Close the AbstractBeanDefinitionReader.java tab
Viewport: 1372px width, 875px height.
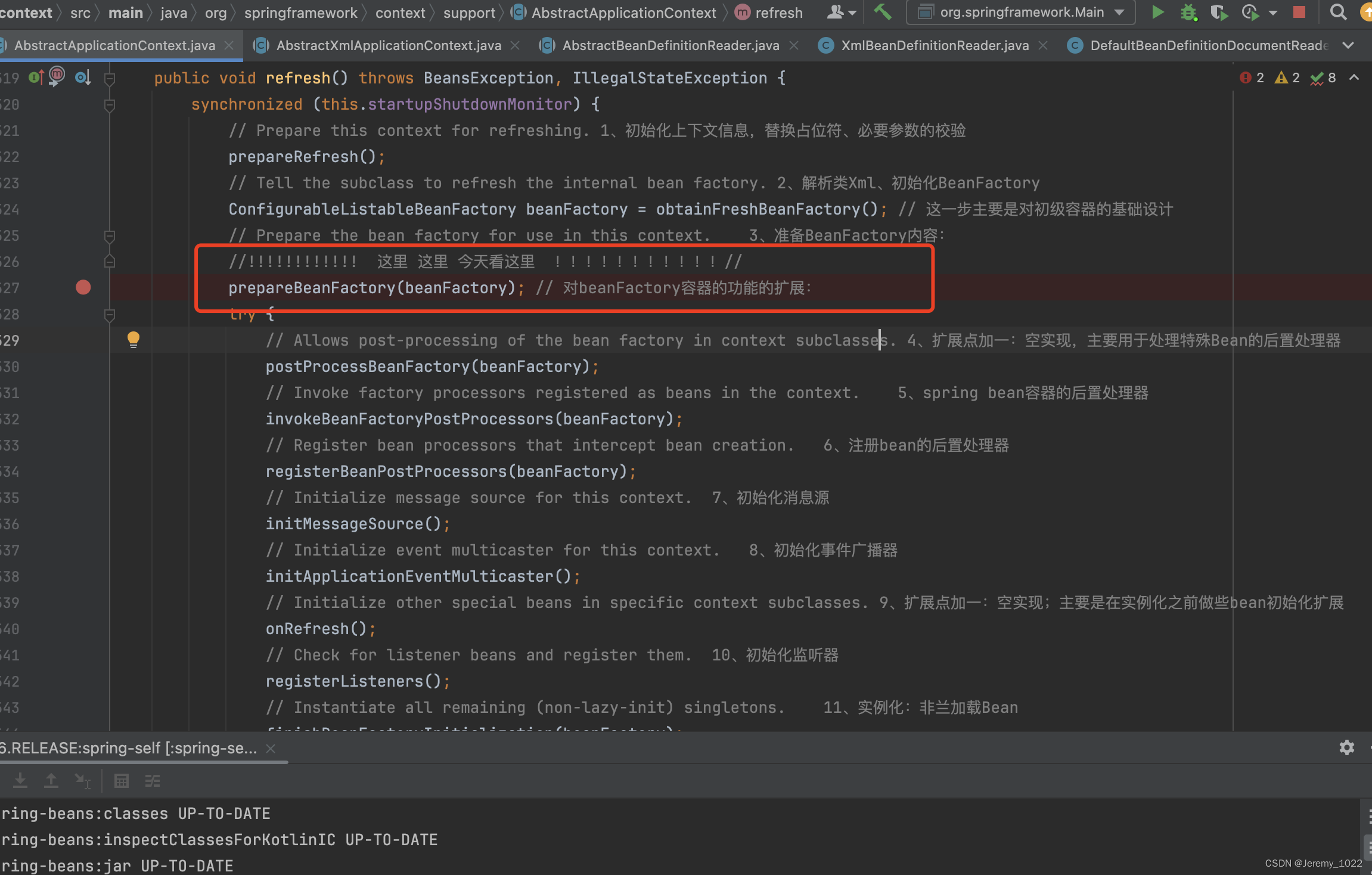coord(794,45)
